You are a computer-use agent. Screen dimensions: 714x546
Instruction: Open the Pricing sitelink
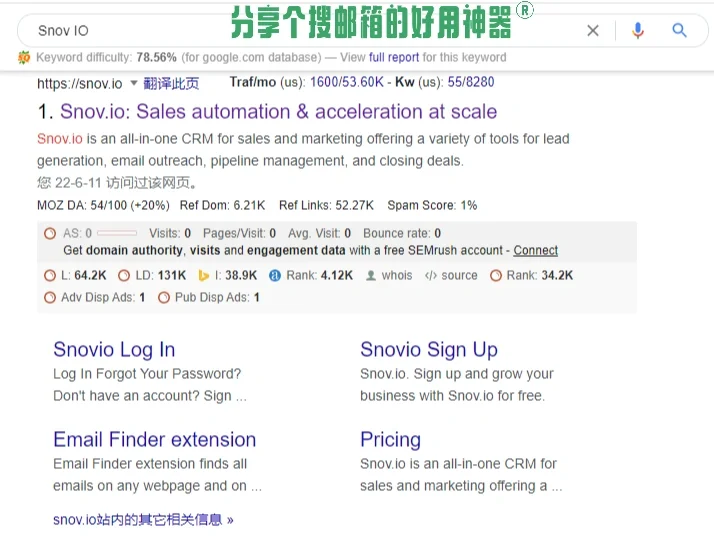[x=391, y=440]
